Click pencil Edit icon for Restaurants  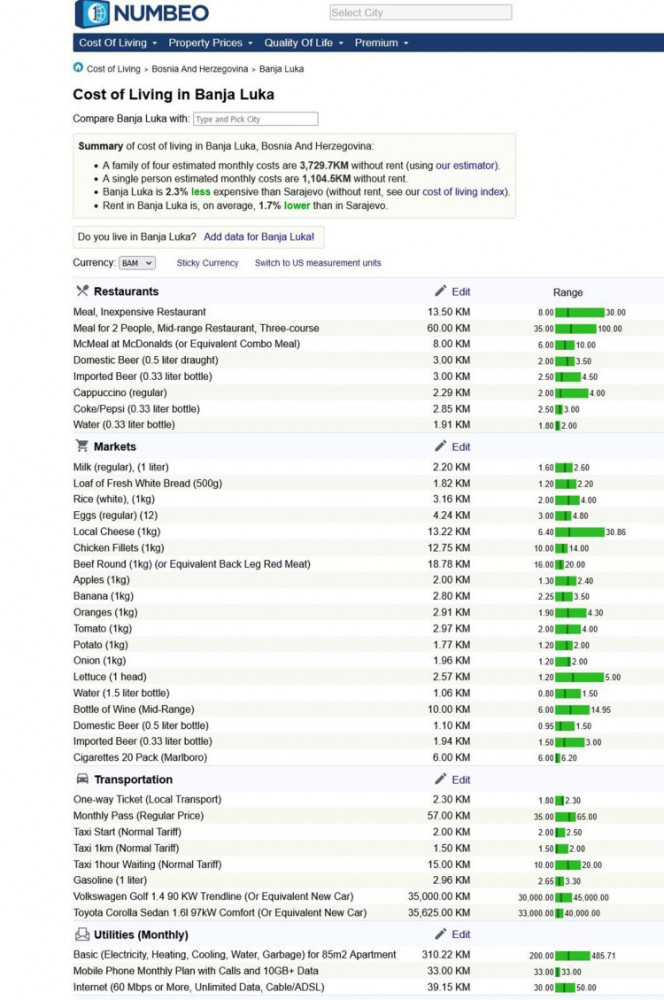tap(441, 291)
